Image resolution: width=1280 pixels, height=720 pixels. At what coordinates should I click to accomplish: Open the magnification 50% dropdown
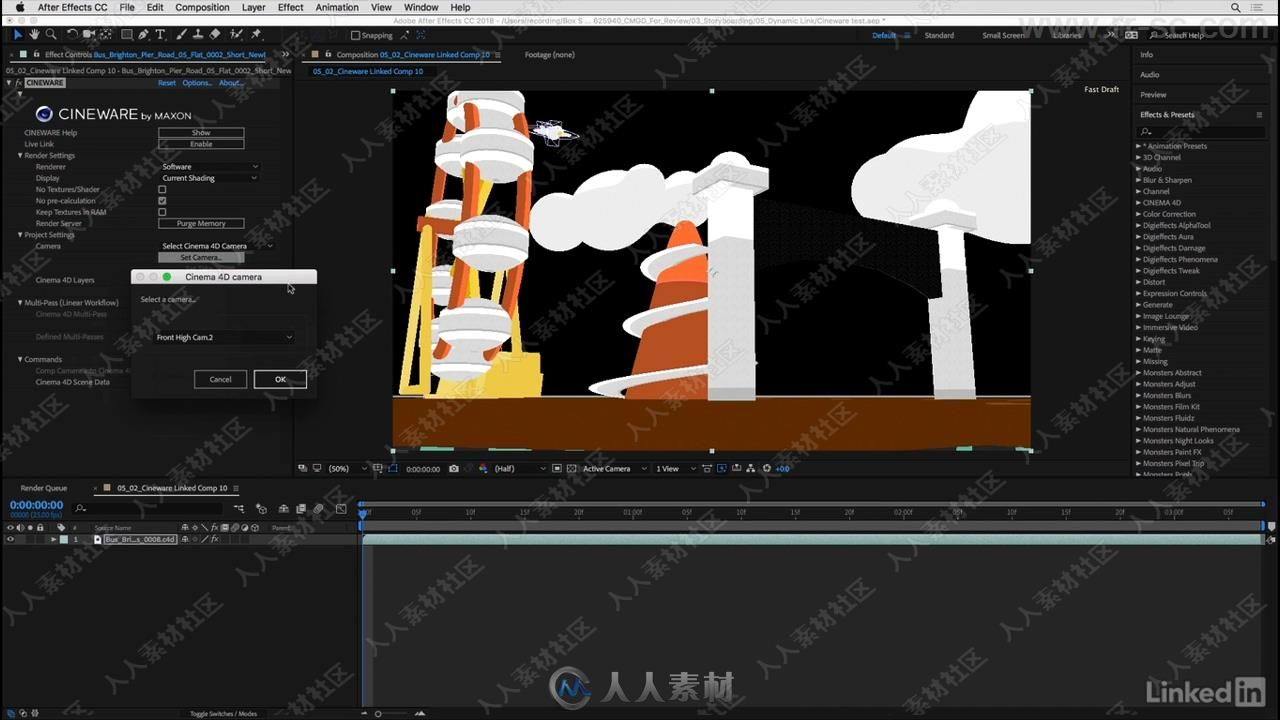tap(346, 468)
